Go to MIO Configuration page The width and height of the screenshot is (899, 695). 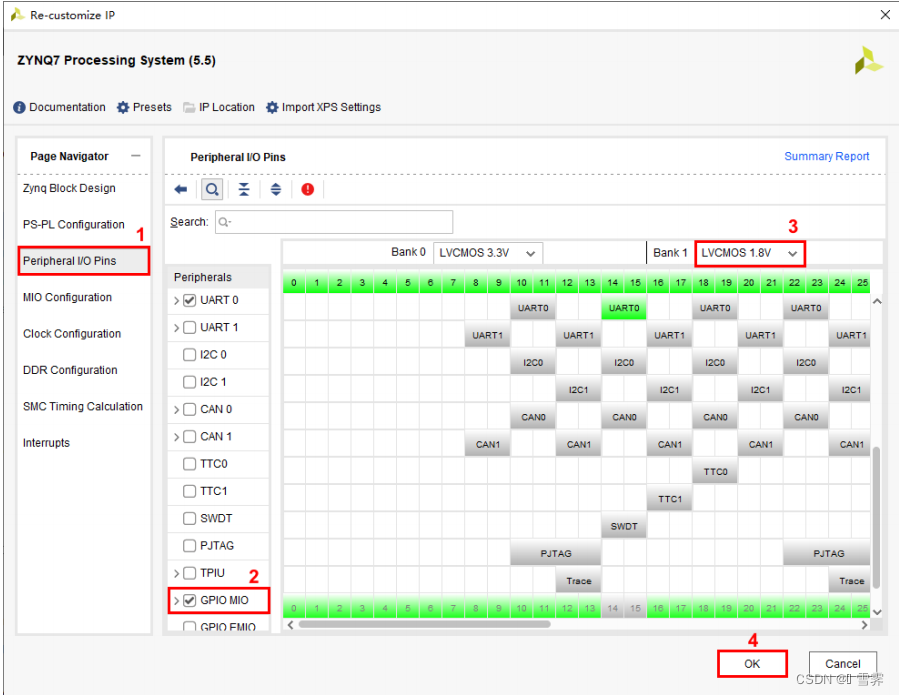pyautogui.click(x=67, y=297)
